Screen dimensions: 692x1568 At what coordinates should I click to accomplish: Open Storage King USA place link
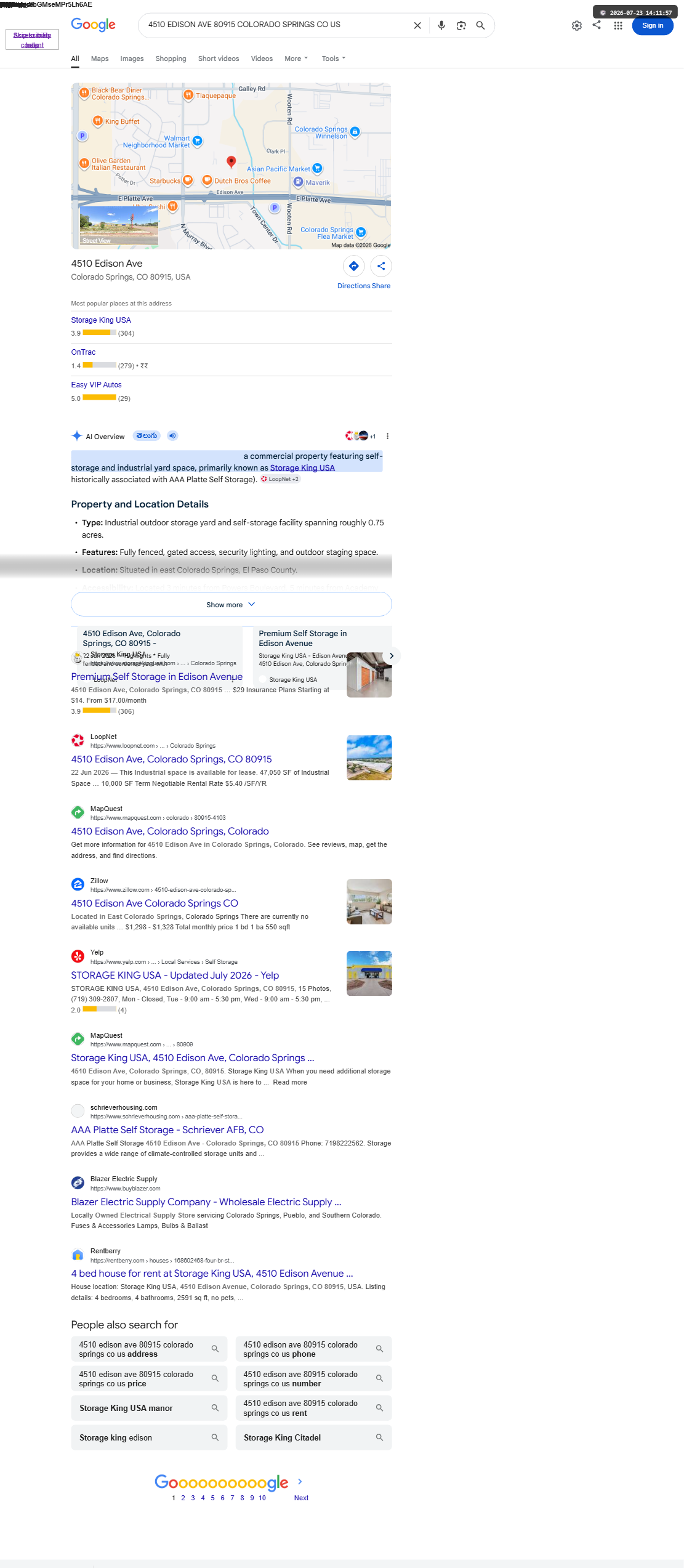[101, 320]
